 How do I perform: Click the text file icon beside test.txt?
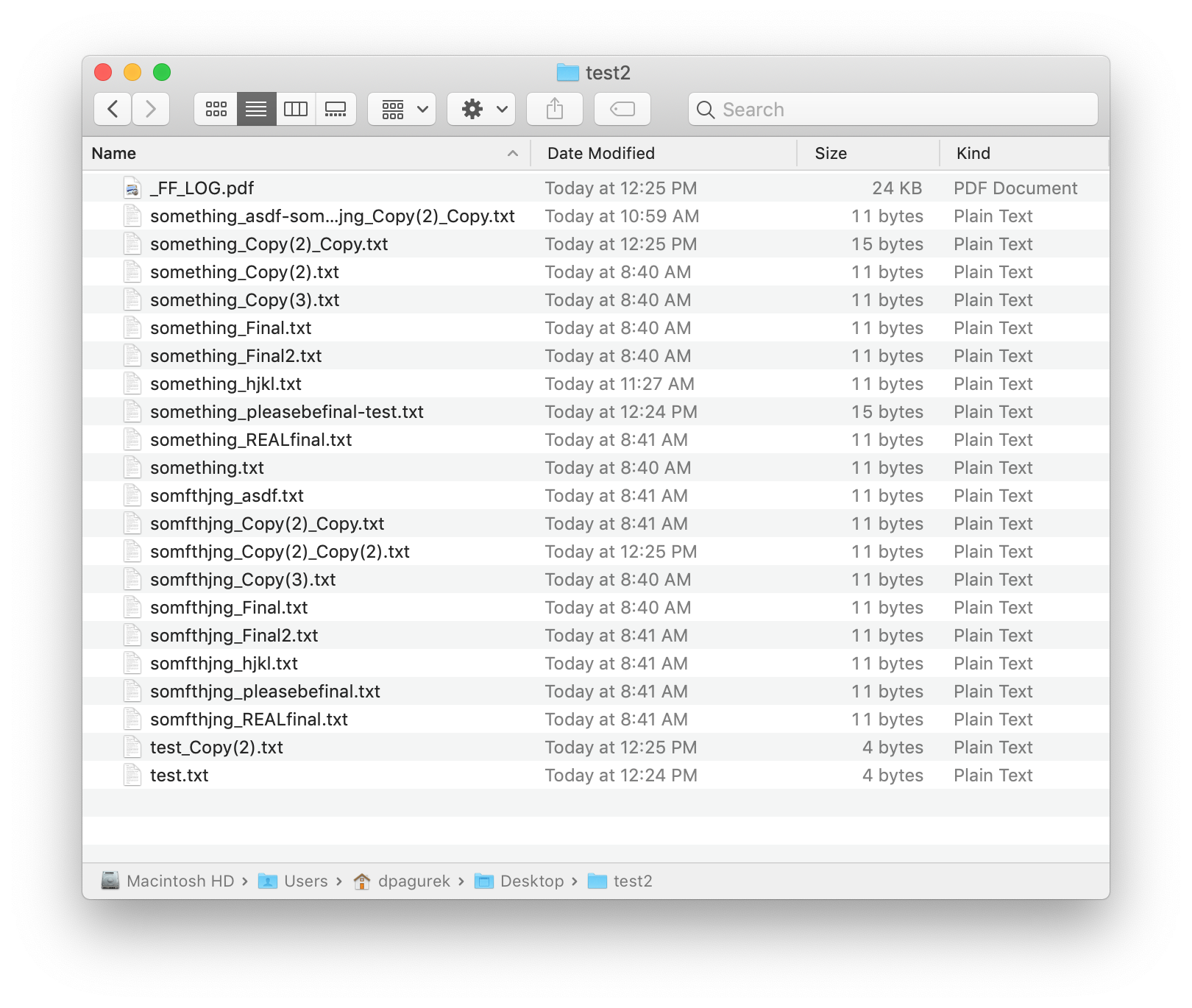click(x=132, y=775)
